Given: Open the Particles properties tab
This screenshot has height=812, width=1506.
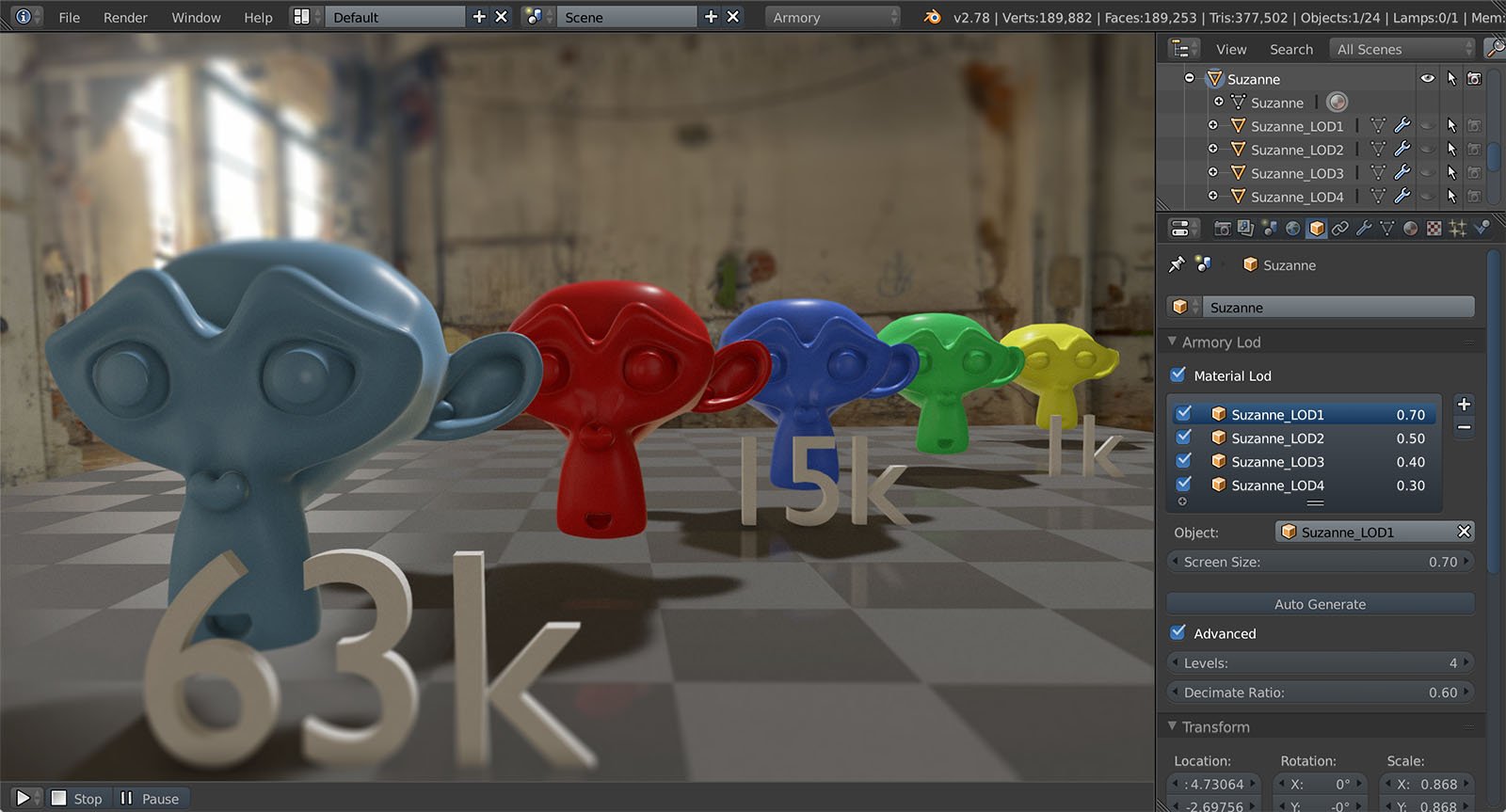Looking at the screenshot, I should (x=1457, y=228).
